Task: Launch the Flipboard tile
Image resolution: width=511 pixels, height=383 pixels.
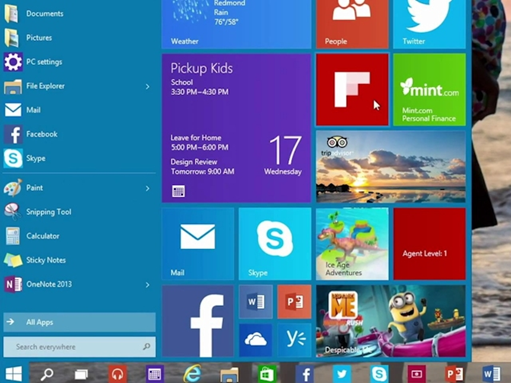Action: pos(352,90)
